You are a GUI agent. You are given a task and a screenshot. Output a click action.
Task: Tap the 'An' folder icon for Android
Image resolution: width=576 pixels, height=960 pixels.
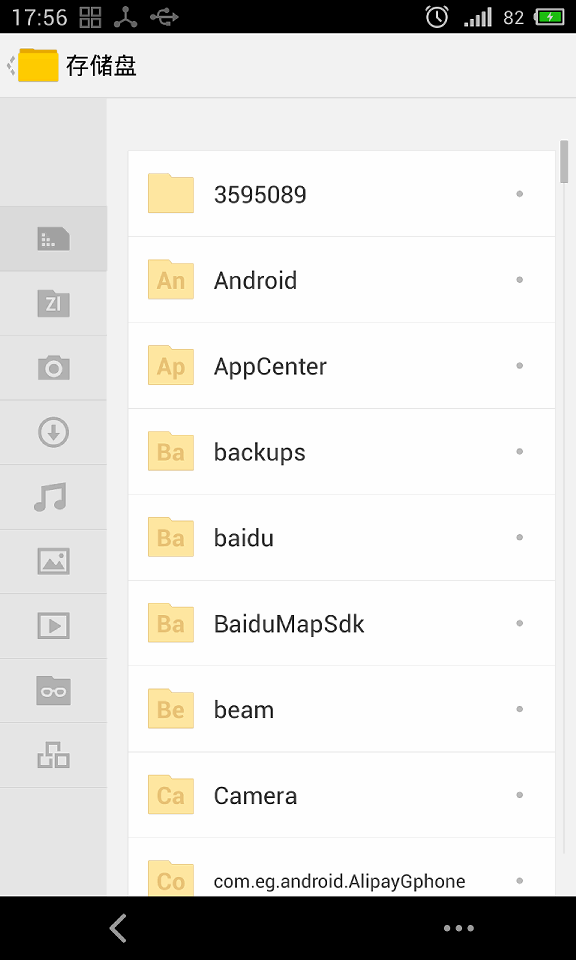[x=171, y=279]
